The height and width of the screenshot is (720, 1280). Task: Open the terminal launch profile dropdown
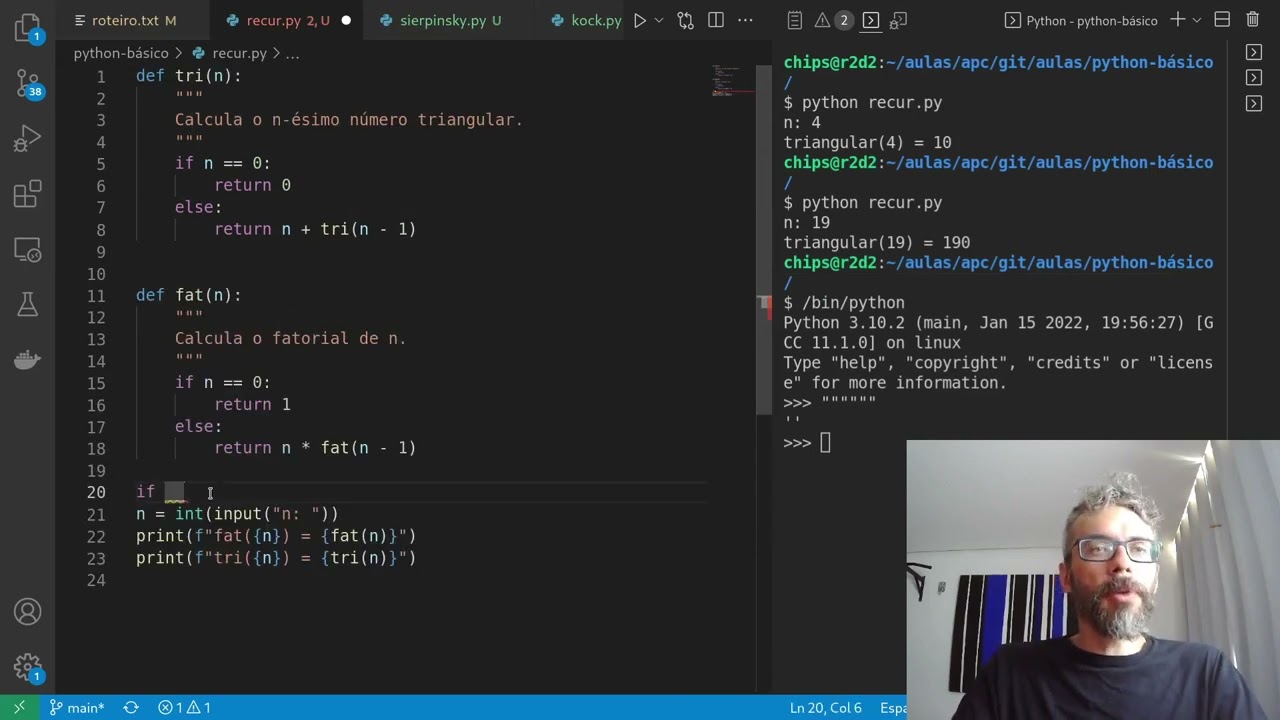tap(1196, 20)
